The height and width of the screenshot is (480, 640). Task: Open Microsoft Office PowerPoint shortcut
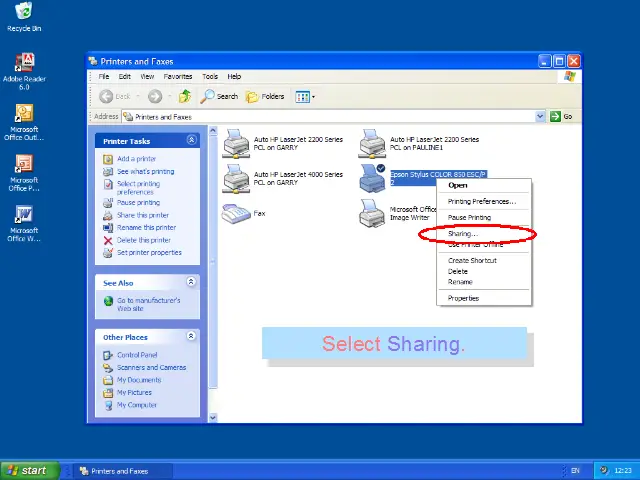tap(24, 173)
